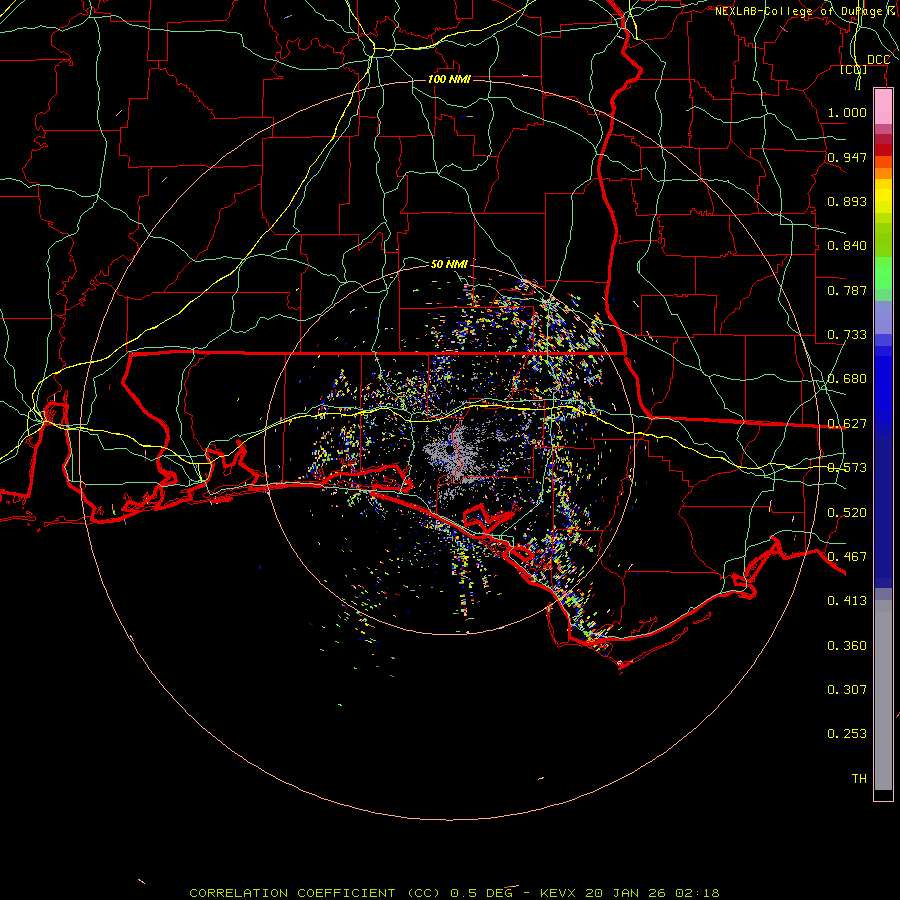Click the 0.947 color scale label
The width and height of the screenshot is (900, 900).
pos(847,157)
